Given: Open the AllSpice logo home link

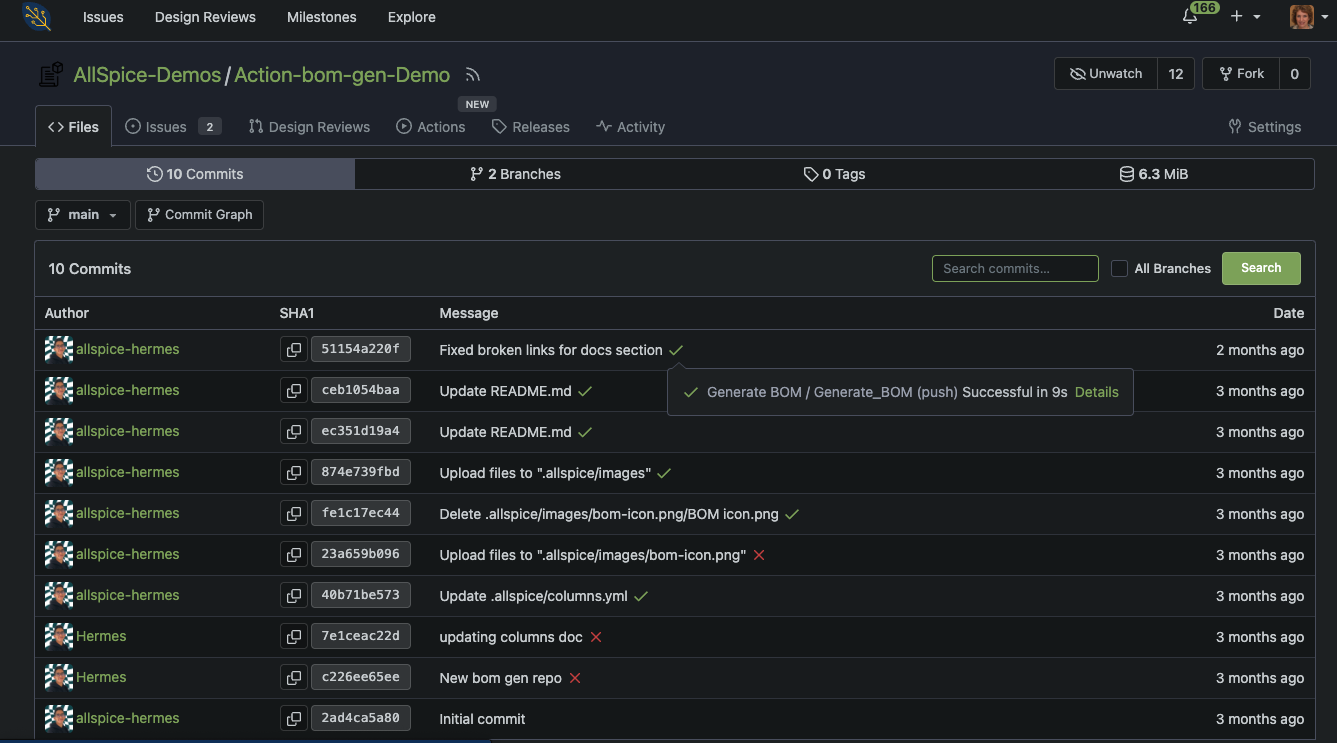Looking at the screenshot, I should click(x=37, y=17).
